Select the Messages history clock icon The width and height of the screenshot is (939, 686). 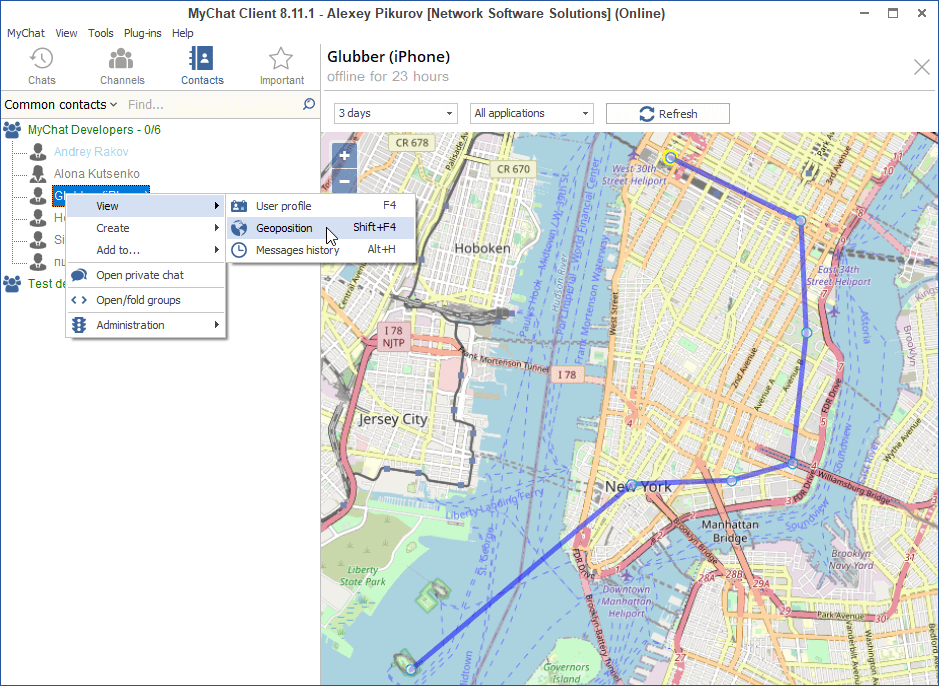[x=239, y=250]
